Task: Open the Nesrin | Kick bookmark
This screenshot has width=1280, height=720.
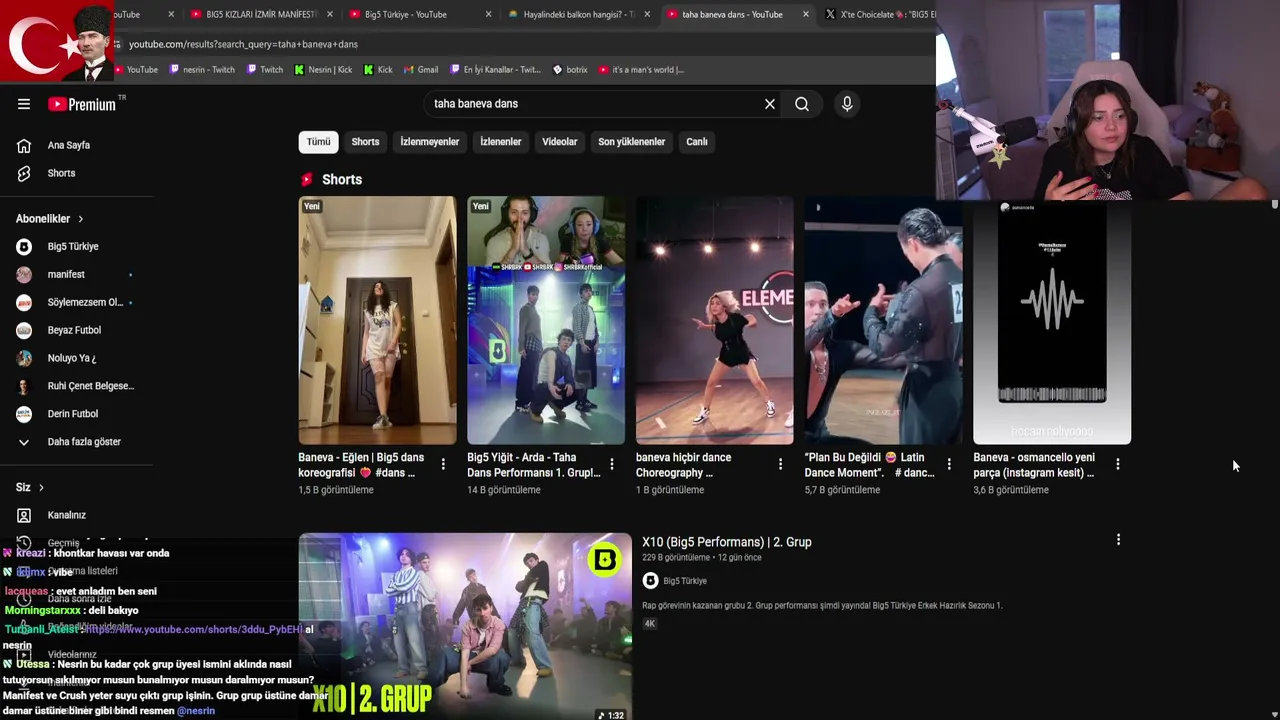Action: [323, 70]
